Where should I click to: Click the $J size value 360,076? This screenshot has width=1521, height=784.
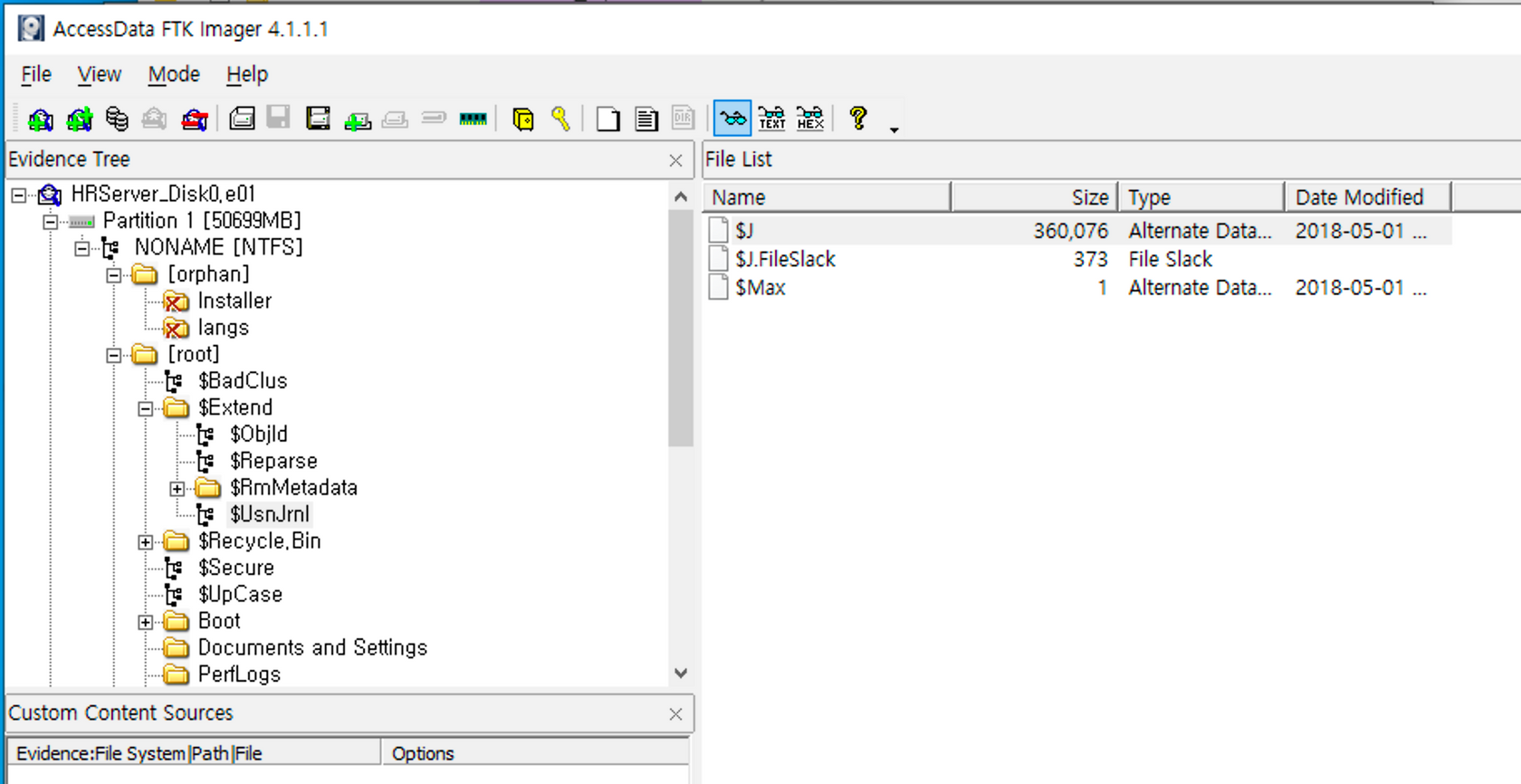[1070, 231]
